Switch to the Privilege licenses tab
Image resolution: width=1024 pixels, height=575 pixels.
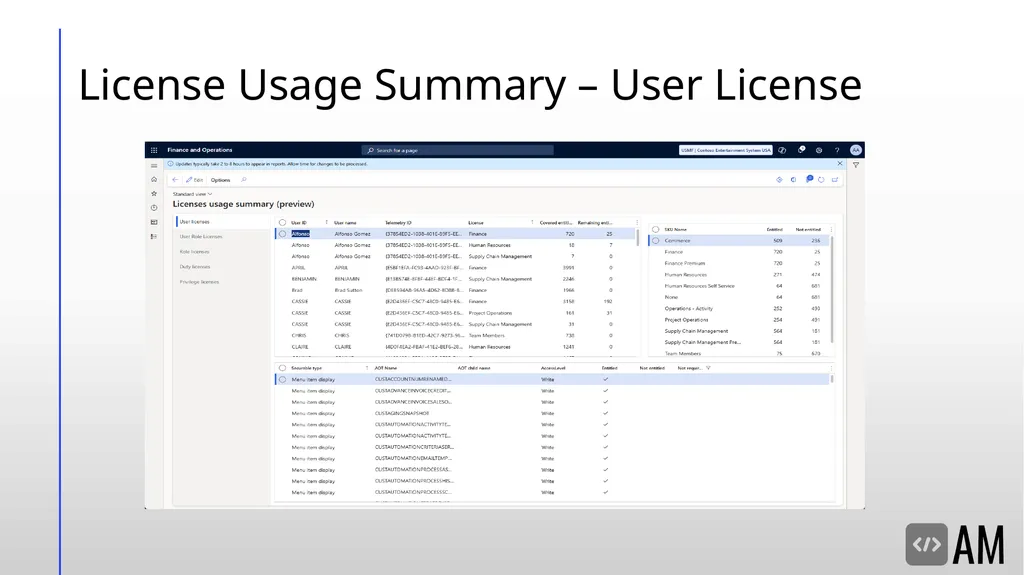tap(199, 282)
